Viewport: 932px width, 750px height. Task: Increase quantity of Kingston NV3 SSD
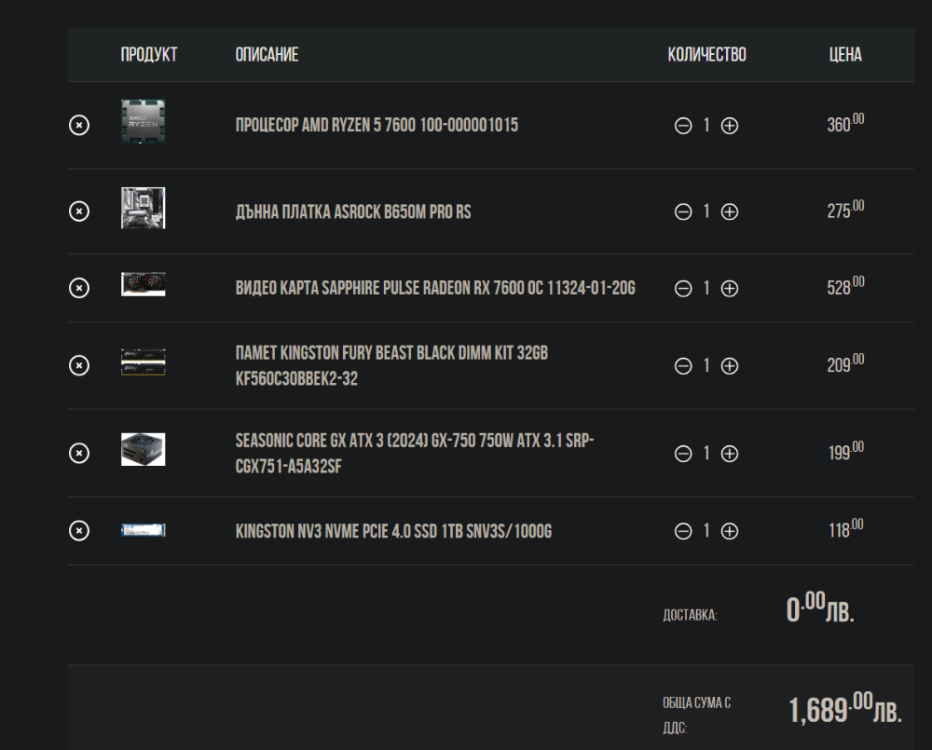pyautogui.click(x=729, y=531)
